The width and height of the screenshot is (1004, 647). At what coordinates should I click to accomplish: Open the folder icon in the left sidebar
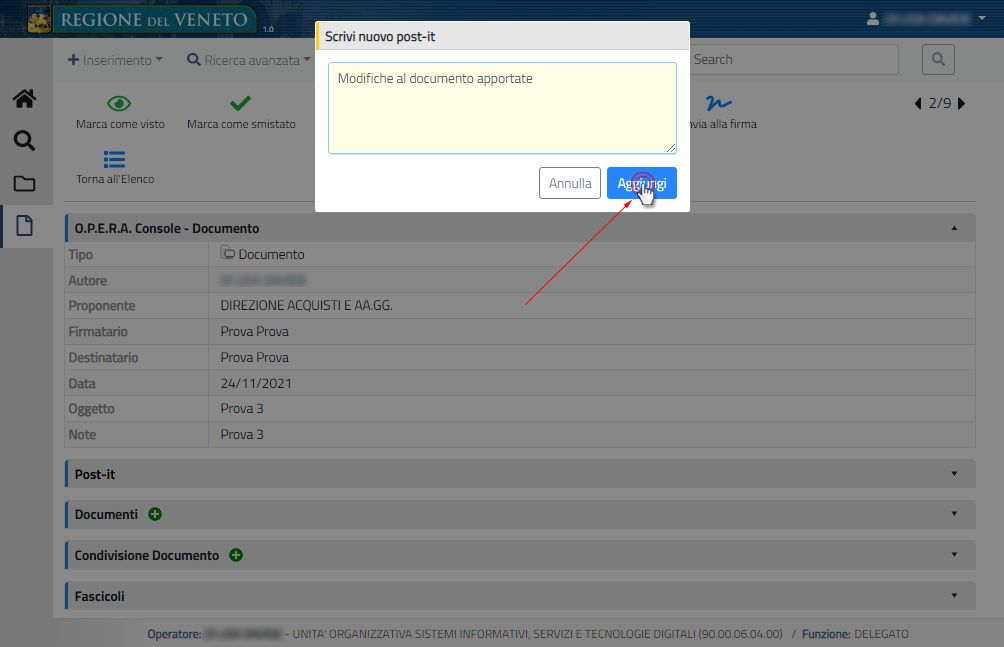tap(24, 184)
